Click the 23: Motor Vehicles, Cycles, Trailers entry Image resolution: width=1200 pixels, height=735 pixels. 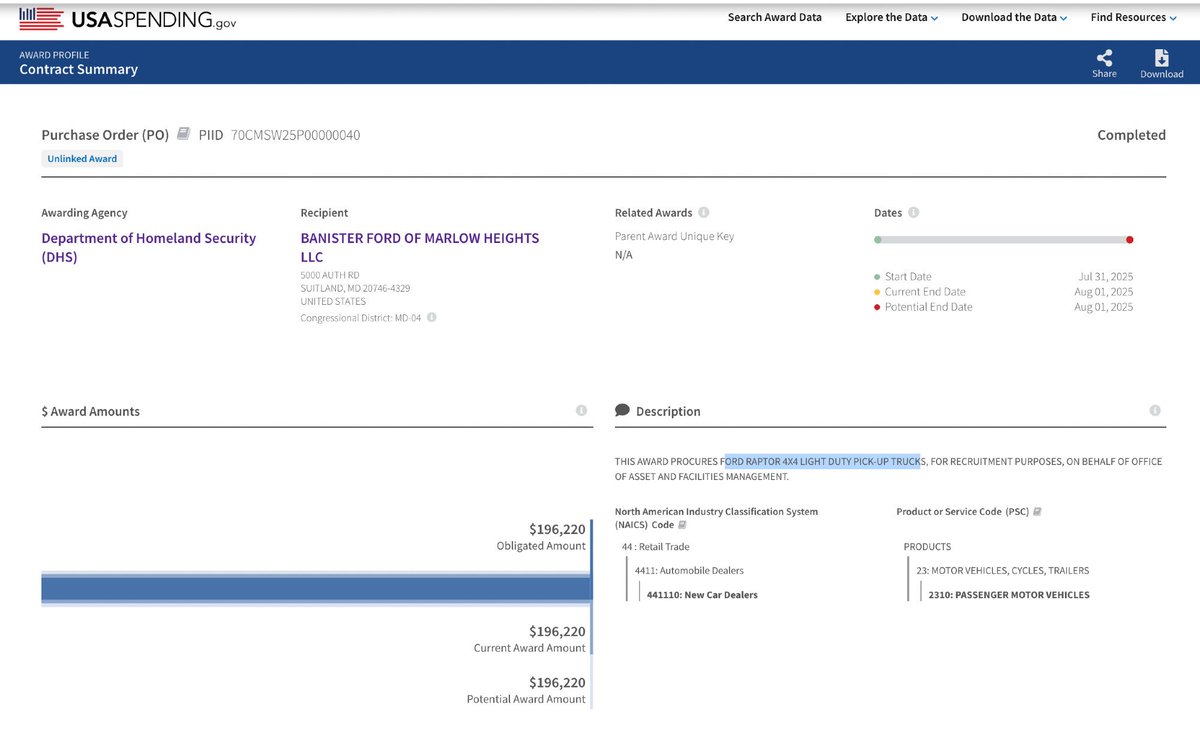click(1002, 571)
